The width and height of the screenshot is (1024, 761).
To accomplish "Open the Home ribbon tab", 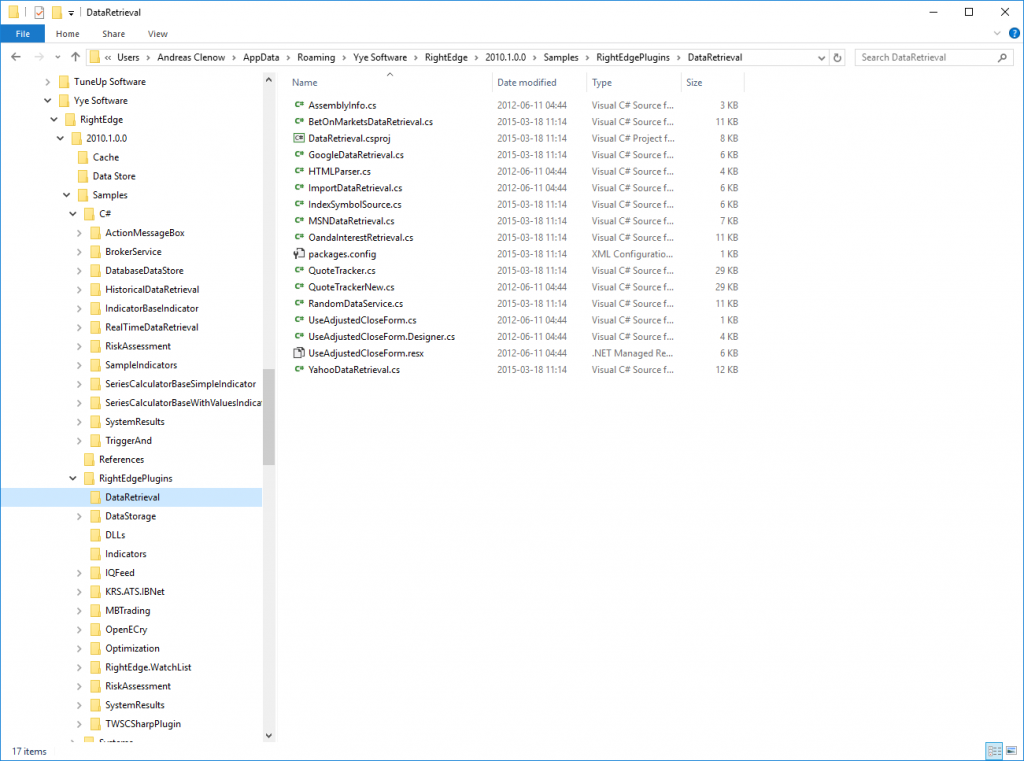I will point(67,34).
